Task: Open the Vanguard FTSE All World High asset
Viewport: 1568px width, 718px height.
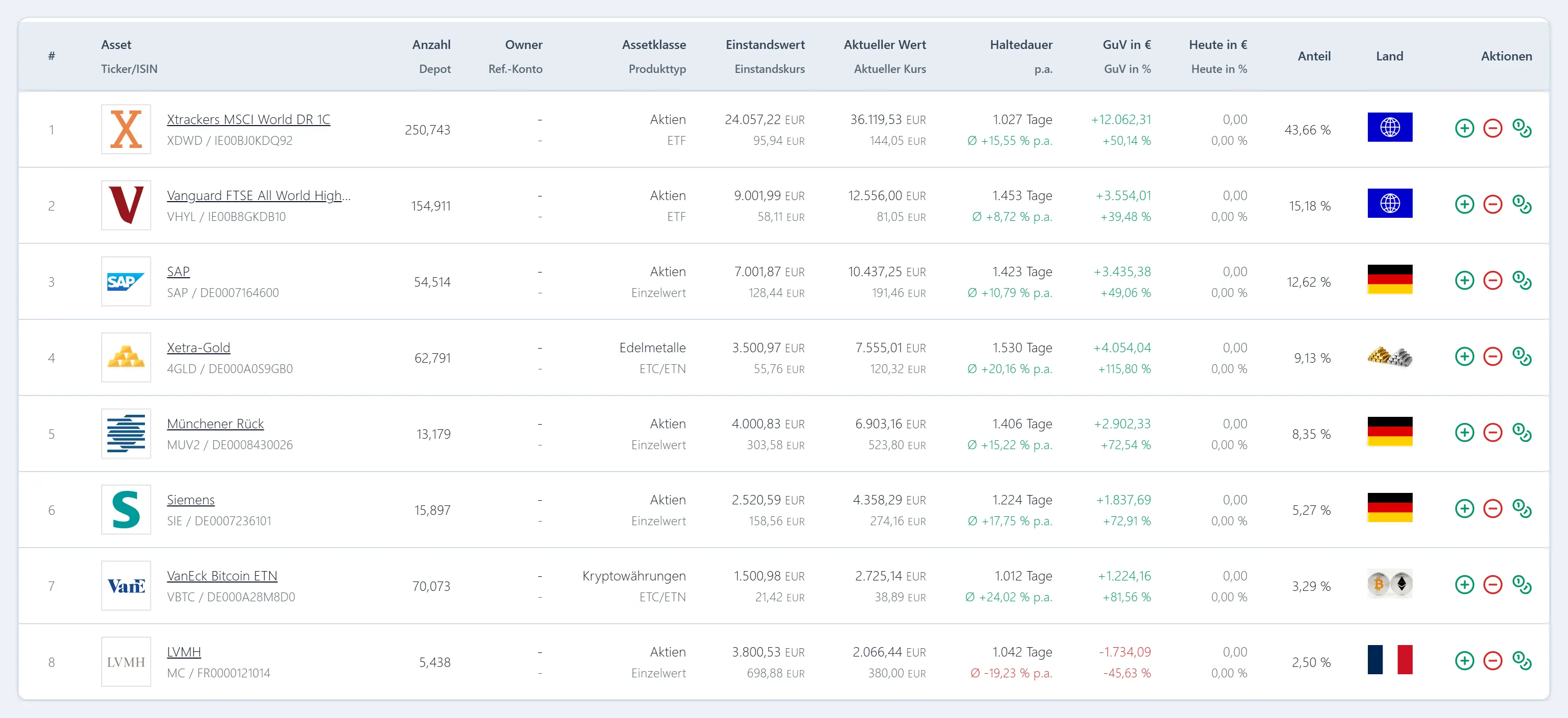Action: point(259,195)
